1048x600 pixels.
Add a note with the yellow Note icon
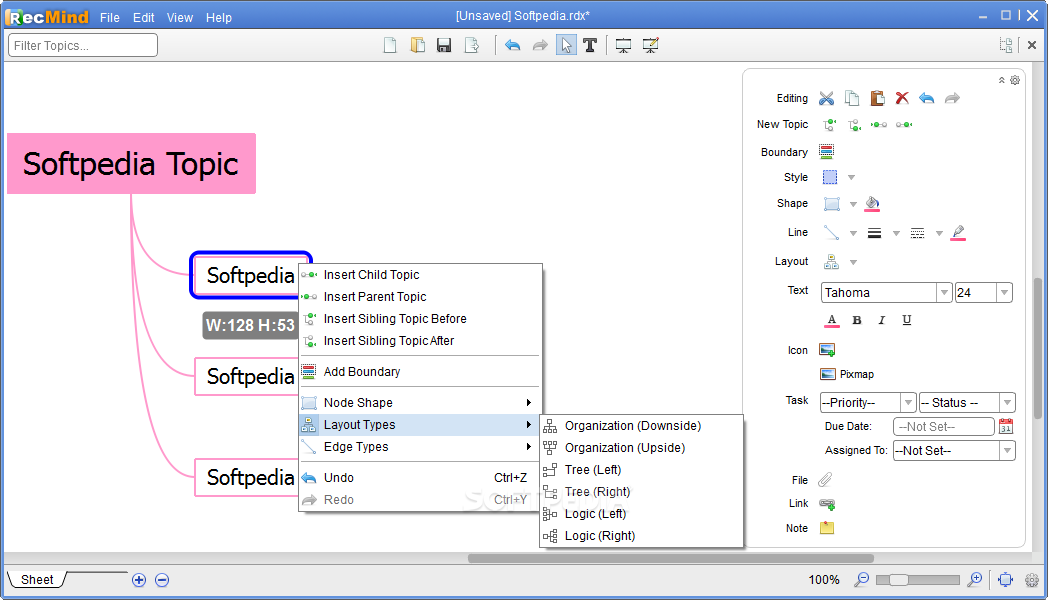point(827,528)
